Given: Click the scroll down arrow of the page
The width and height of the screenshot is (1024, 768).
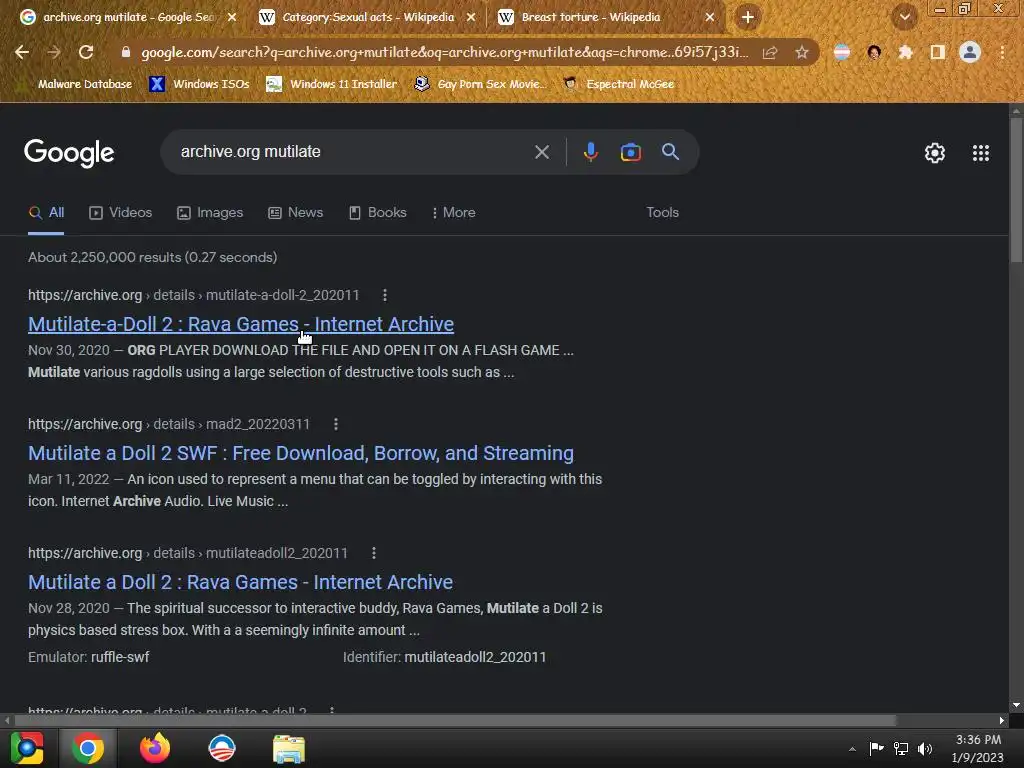Looking at the screenshot, I should pos(1016,705).
